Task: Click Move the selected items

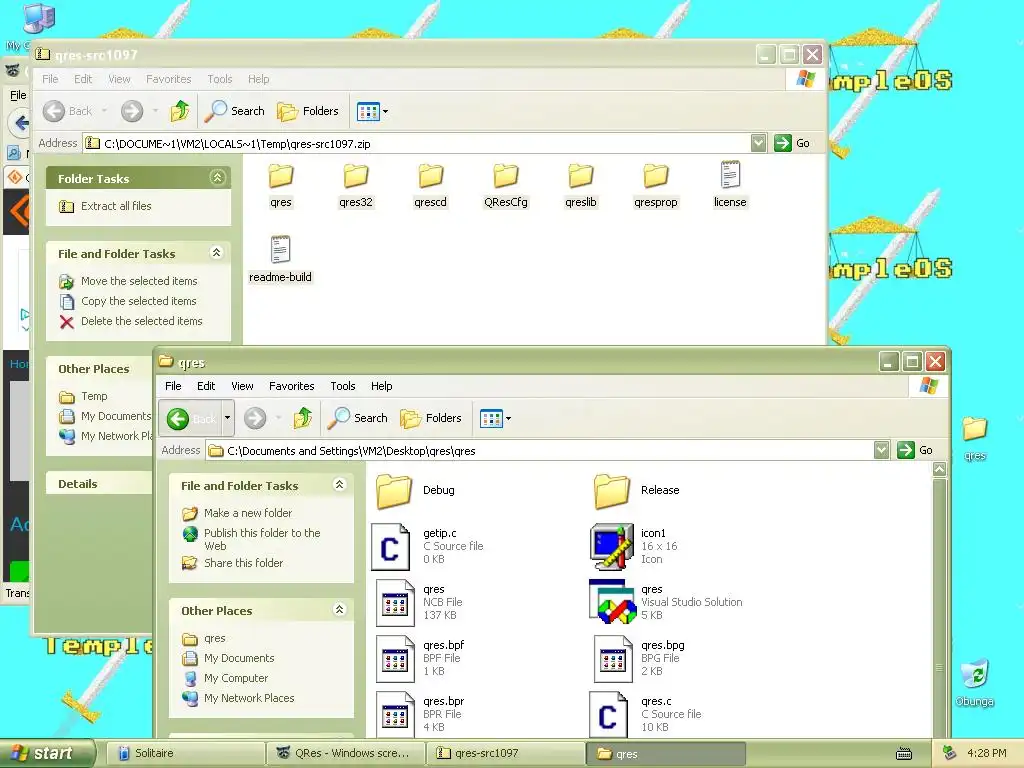Action: tap(139, 281)
